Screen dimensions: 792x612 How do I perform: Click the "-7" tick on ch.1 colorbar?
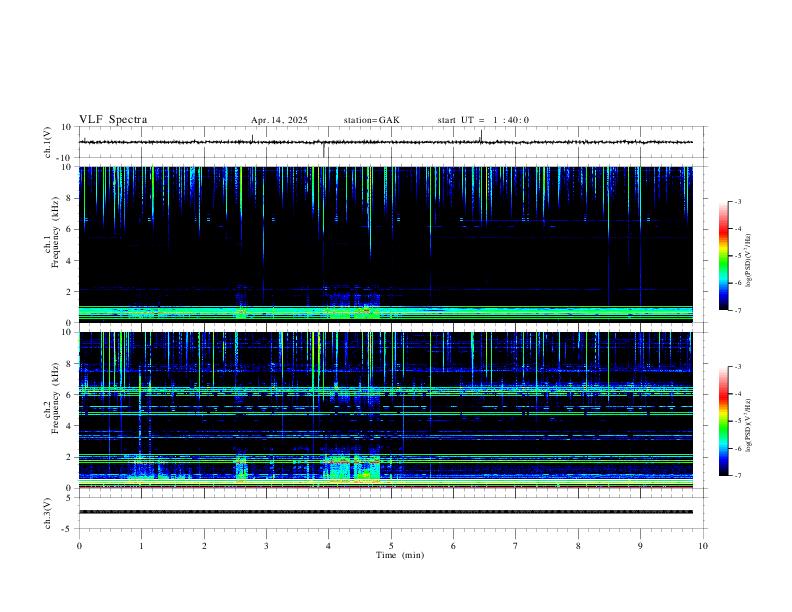tap(737, 311)
